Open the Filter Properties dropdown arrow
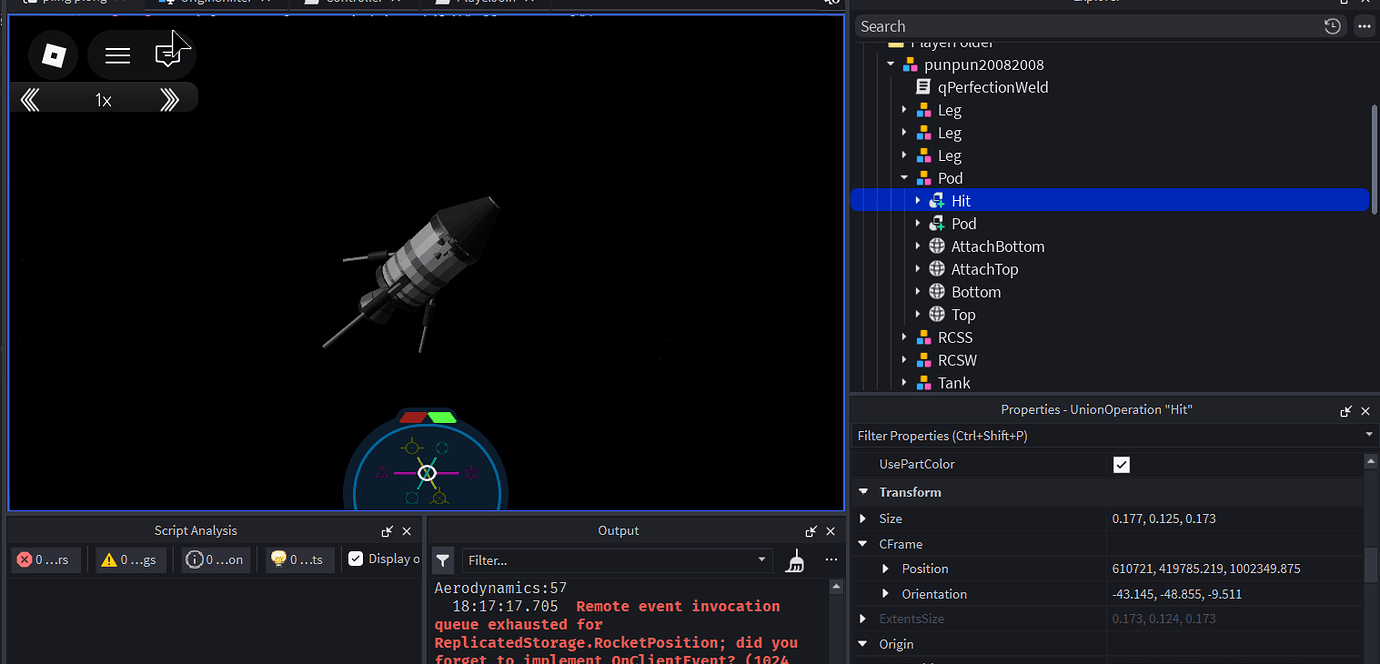Image resolution: width=1380 pixels, height=664 pixels. pyautogui.click(x=1369, y=435)
